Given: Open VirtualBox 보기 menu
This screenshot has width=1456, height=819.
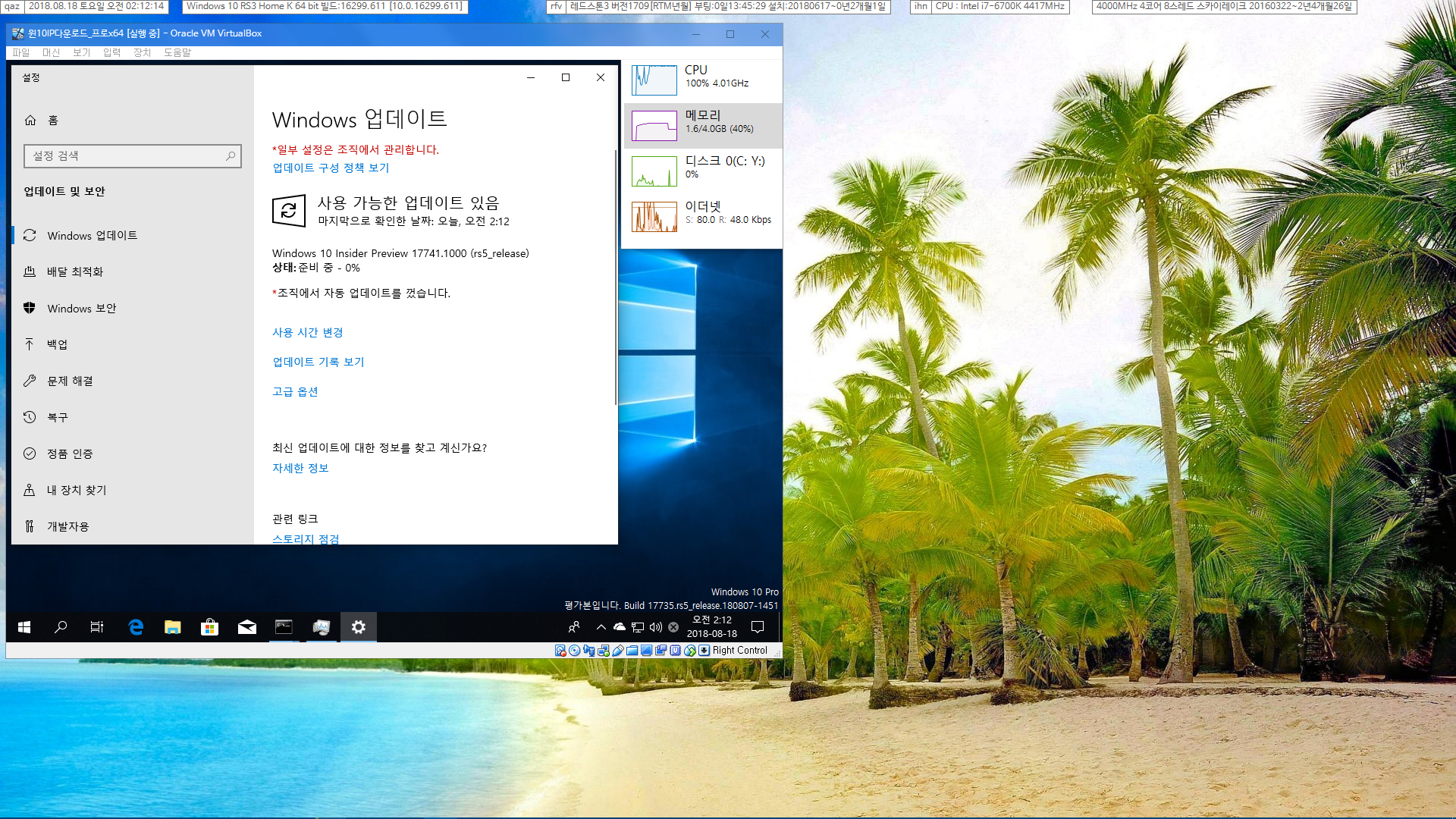Looking at the screenshot, I should (x=81, y=52).
